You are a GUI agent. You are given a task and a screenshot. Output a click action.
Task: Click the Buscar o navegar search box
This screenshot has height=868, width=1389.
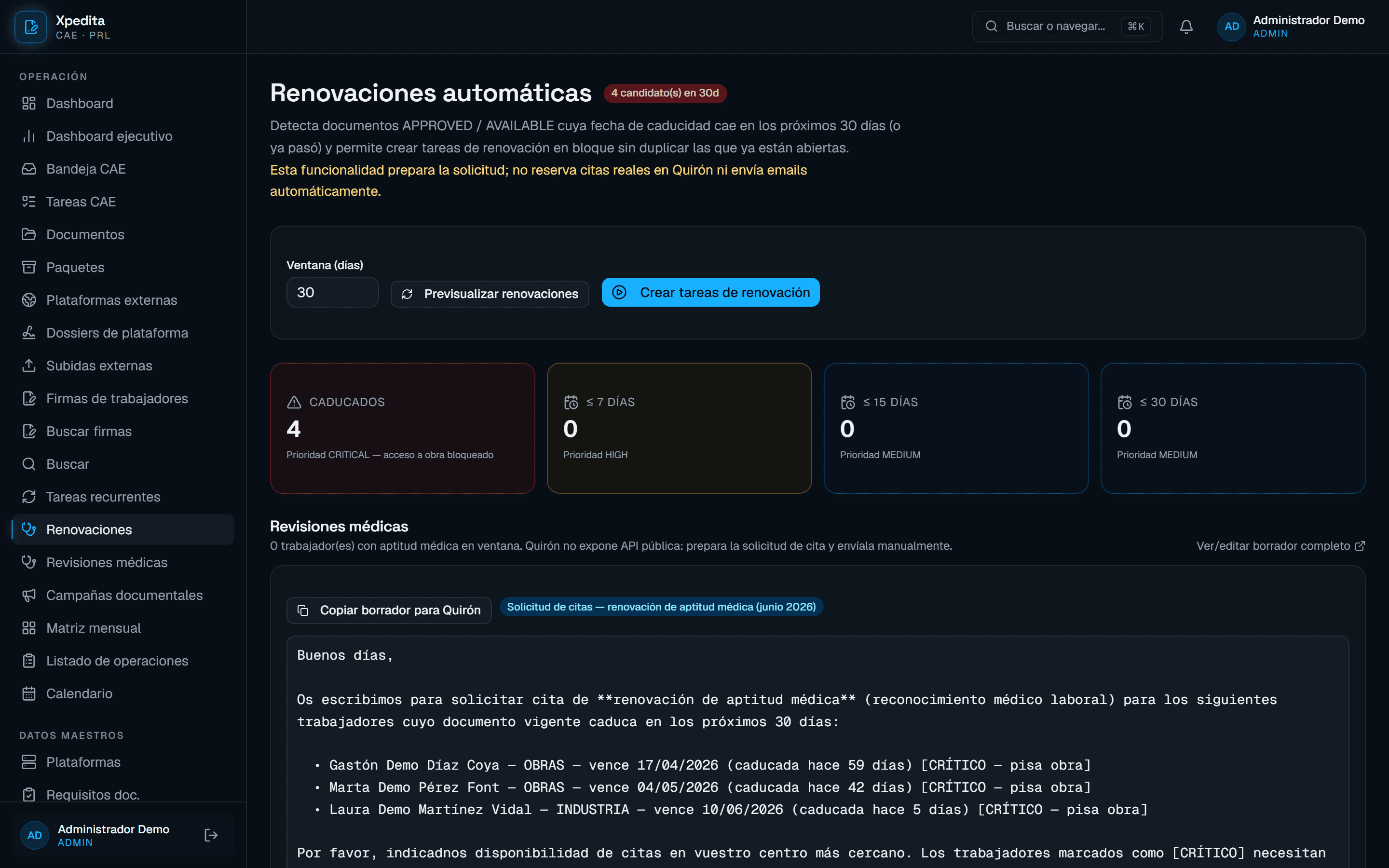pos(1067,27)
